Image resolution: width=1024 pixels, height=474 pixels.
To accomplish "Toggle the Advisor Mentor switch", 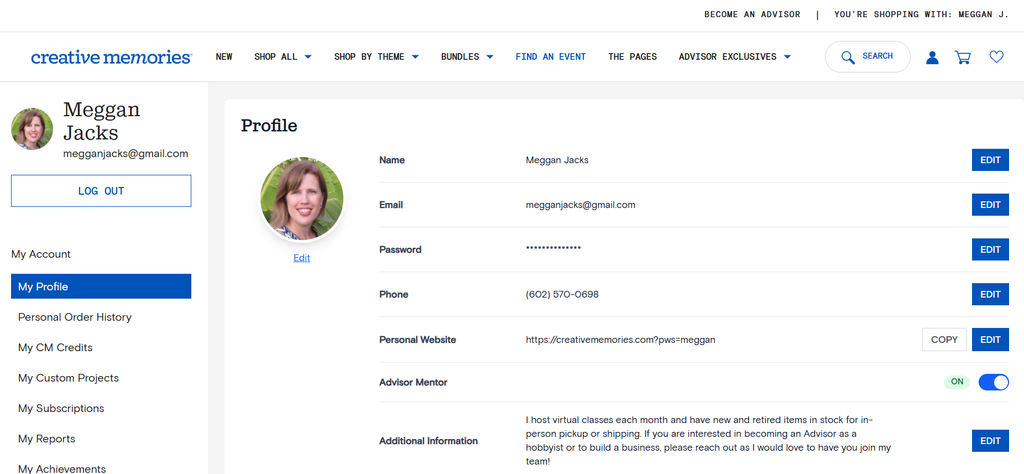I will pos(993,382).
